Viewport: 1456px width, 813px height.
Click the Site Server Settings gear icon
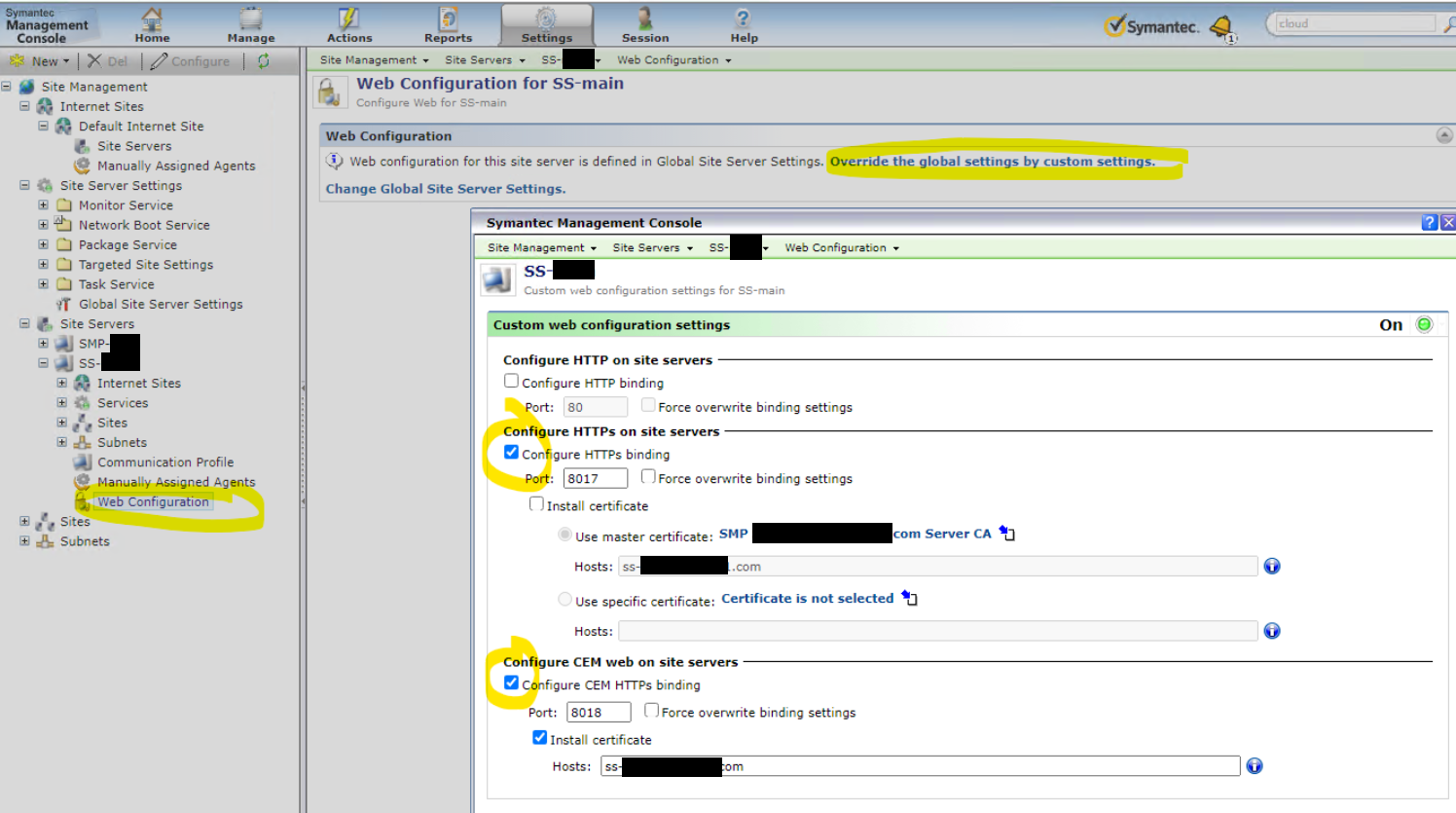point(45,185)
